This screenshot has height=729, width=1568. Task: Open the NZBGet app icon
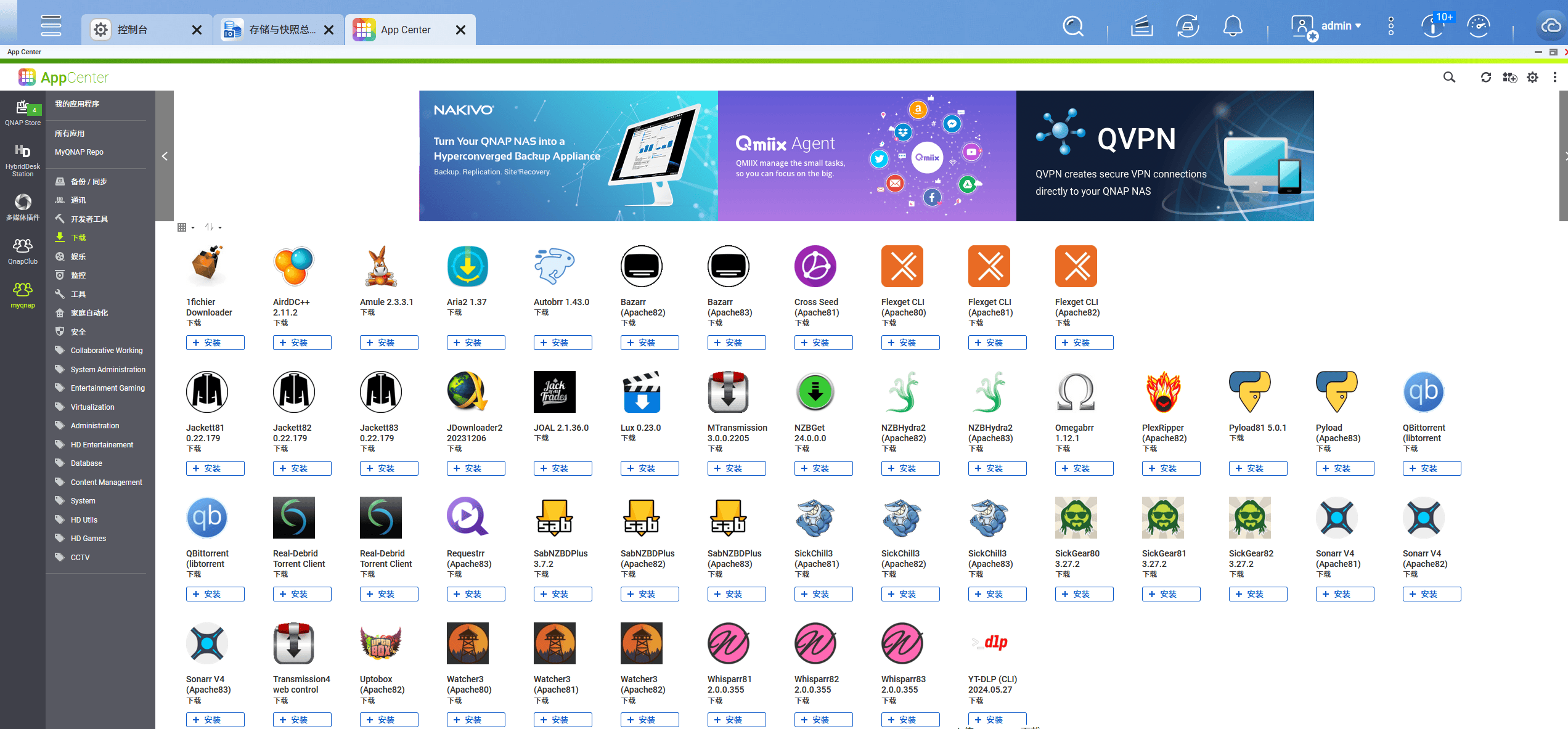[815, 392]
